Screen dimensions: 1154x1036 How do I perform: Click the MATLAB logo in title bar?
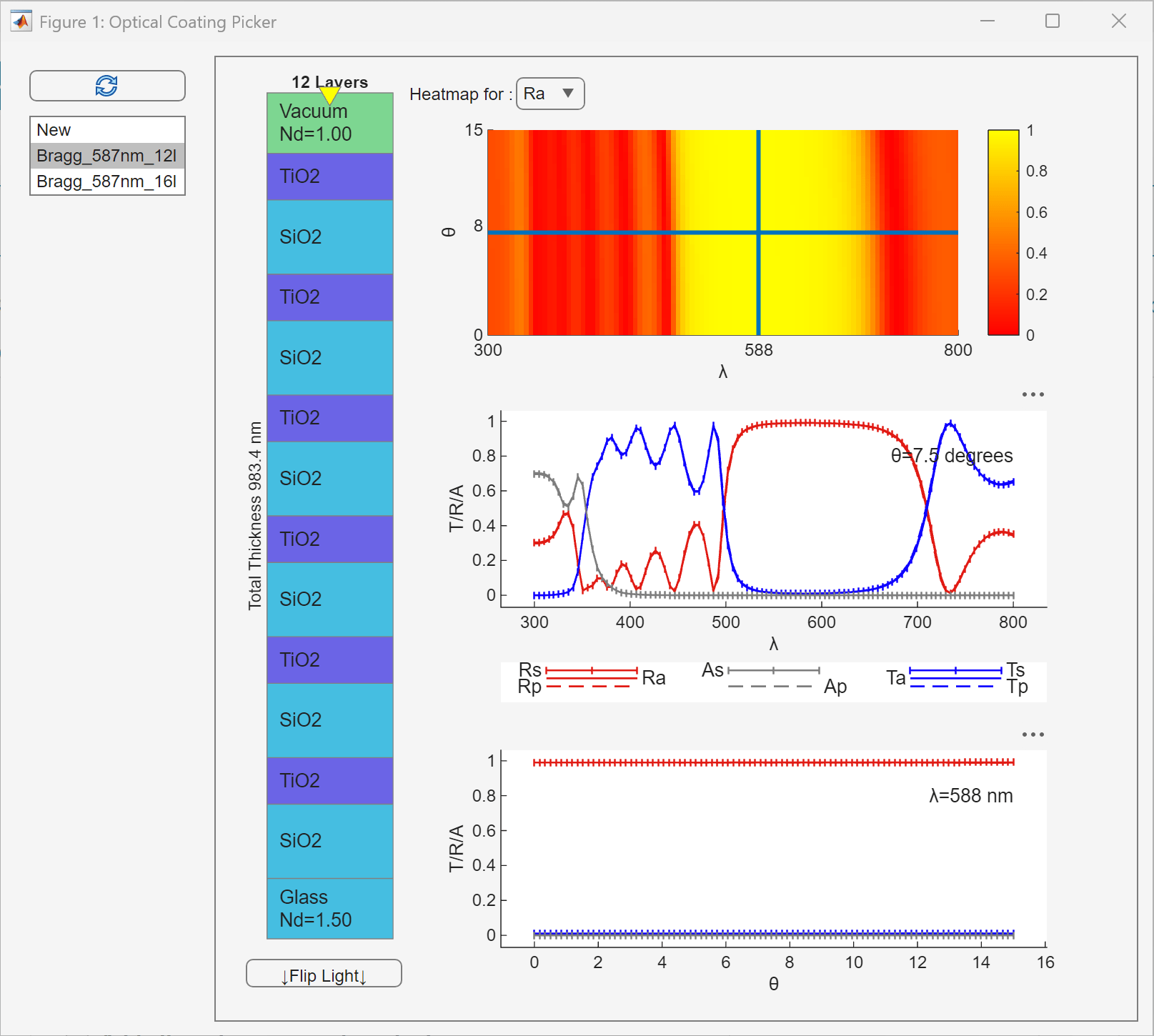(21, 21)
